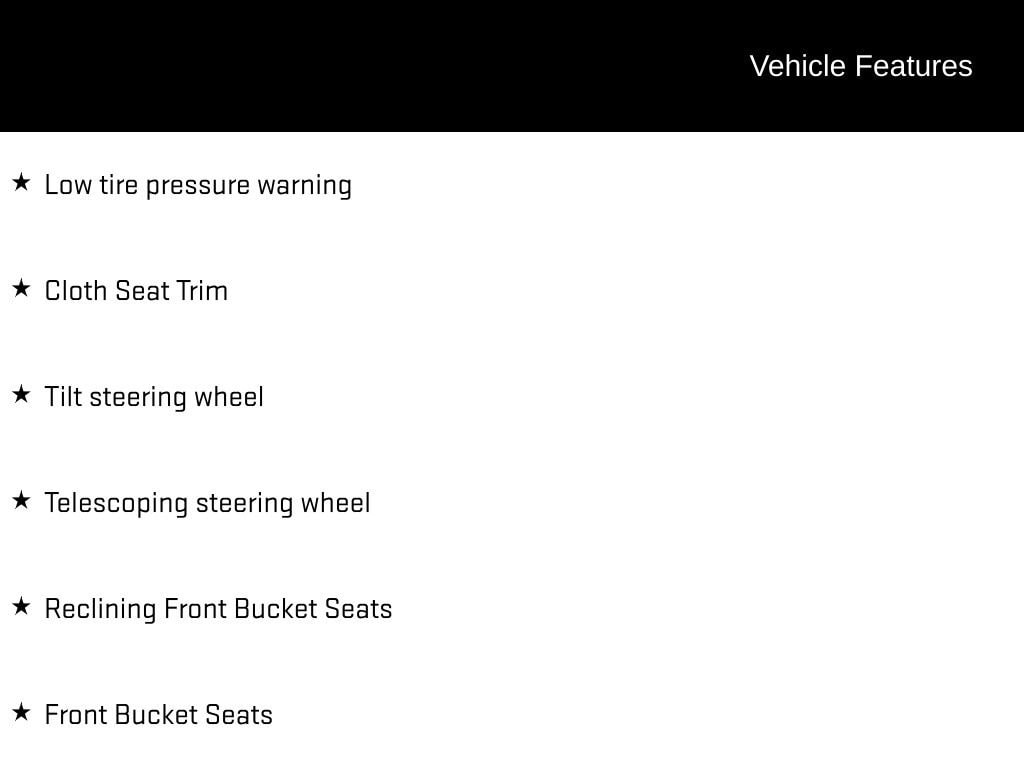Click the Cloth Seat Trim feature text
This screenshot has width=1024, height=768.
136,291
